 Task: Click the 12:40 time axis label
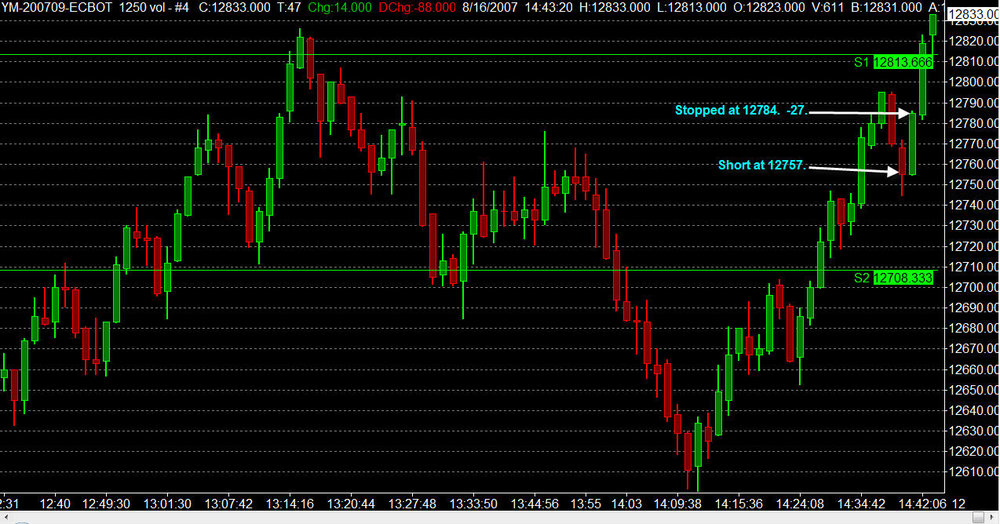(x=55, y=504)
